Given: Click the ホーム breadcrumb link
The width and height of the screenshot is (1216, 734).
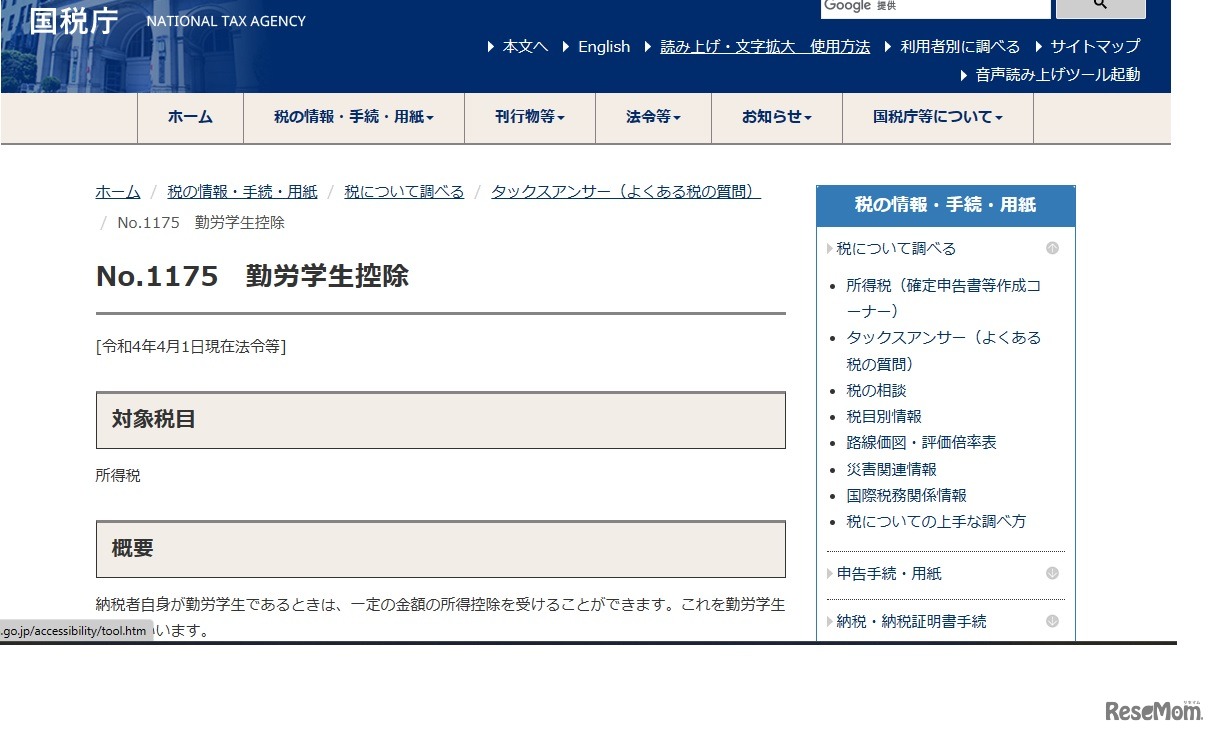Looking at the screenshot, I should click(x=118, y=191).
